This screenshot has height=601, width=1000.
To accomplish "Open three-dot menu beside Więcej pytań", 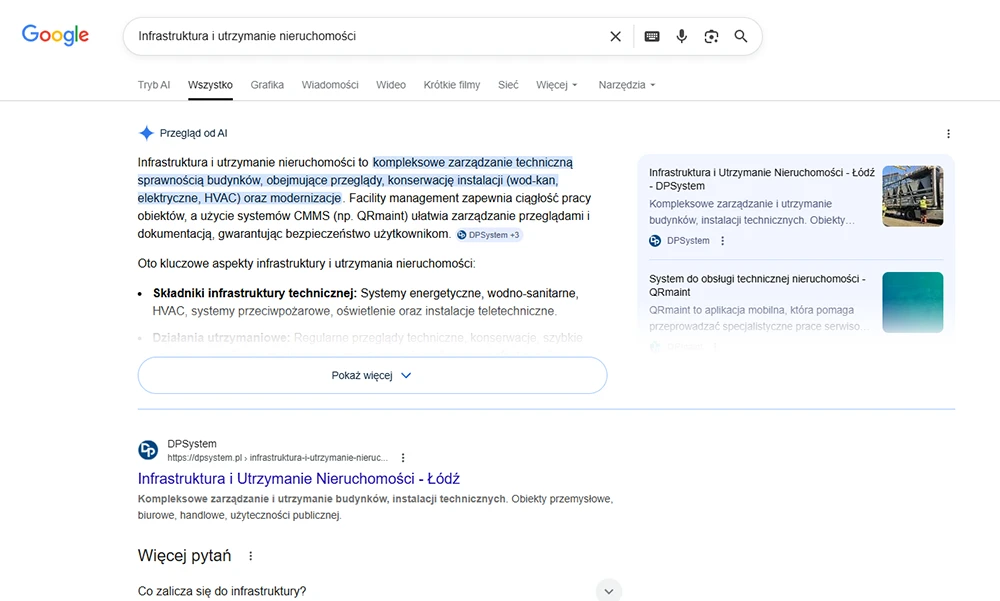I will 251,556.
